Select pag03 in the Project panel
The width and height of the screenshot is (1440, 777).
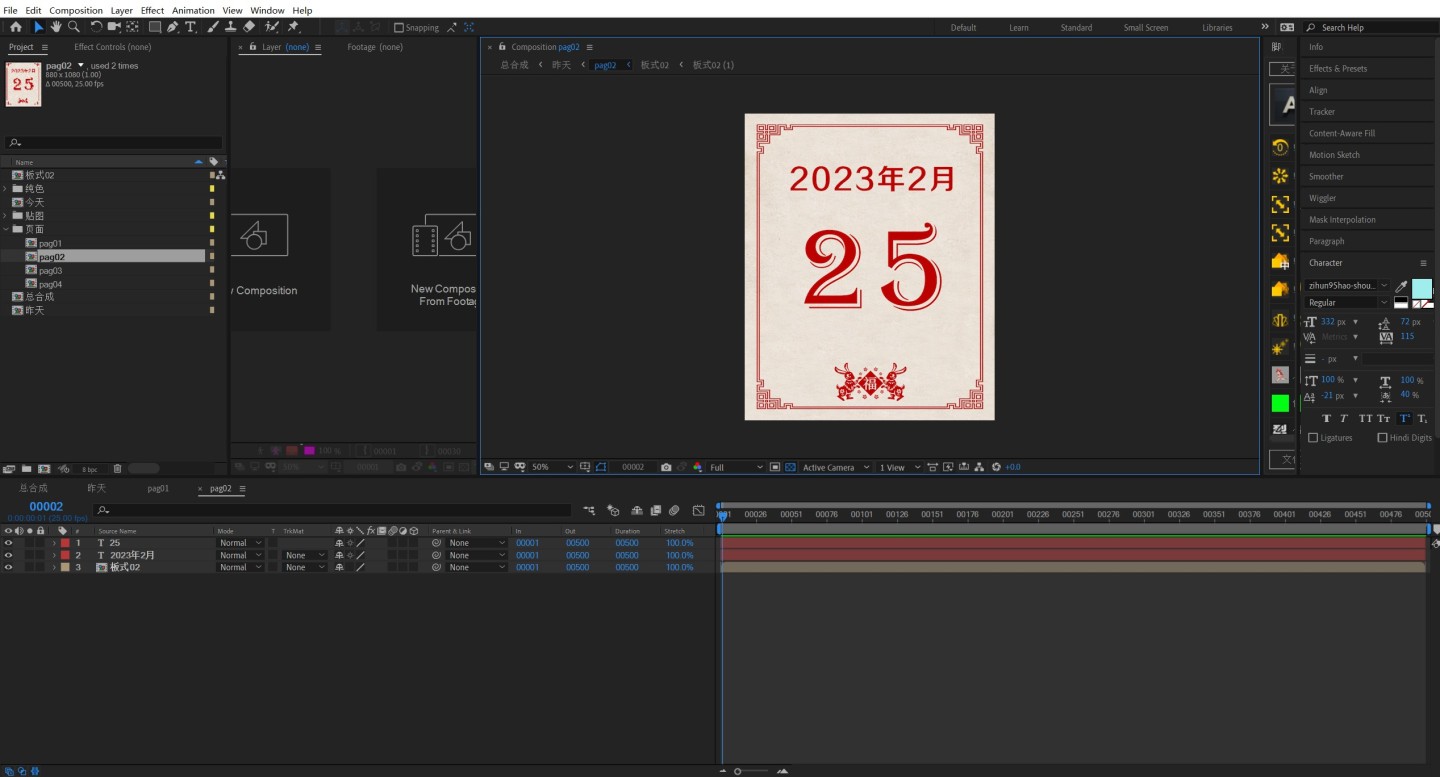pyautogui.click(x=50, y=270)
